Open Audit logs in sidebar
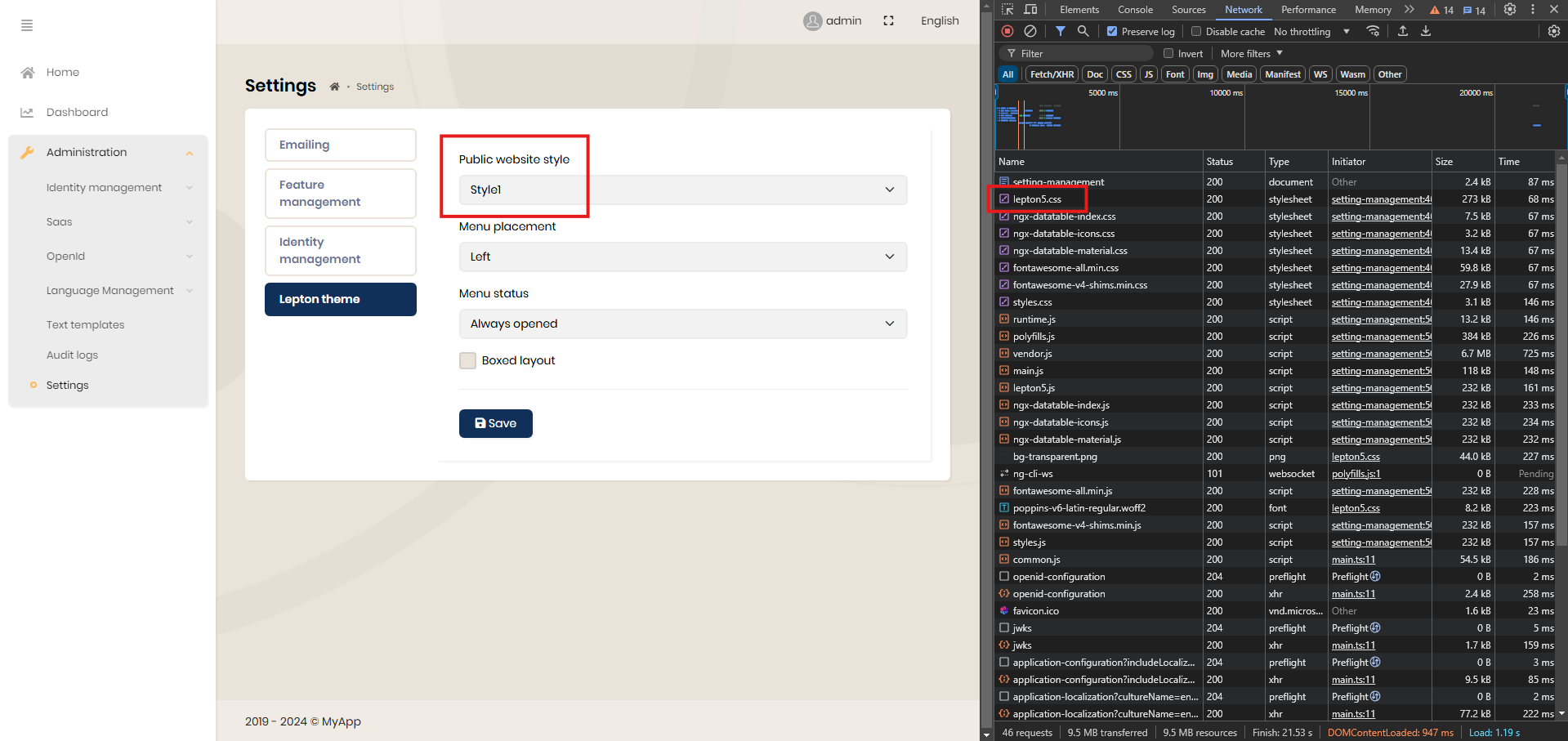This screenshot has height=741, width=1568. pos(72,355)
